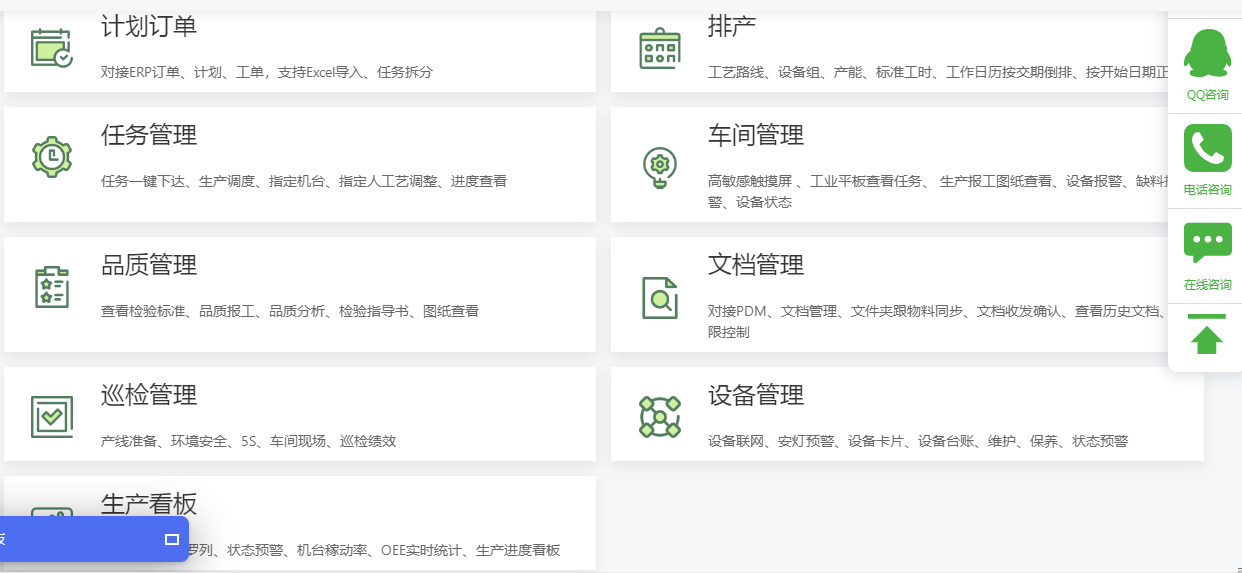
Task: Click the description starting with 高敏感触摸屏
Action: (939, 192)
